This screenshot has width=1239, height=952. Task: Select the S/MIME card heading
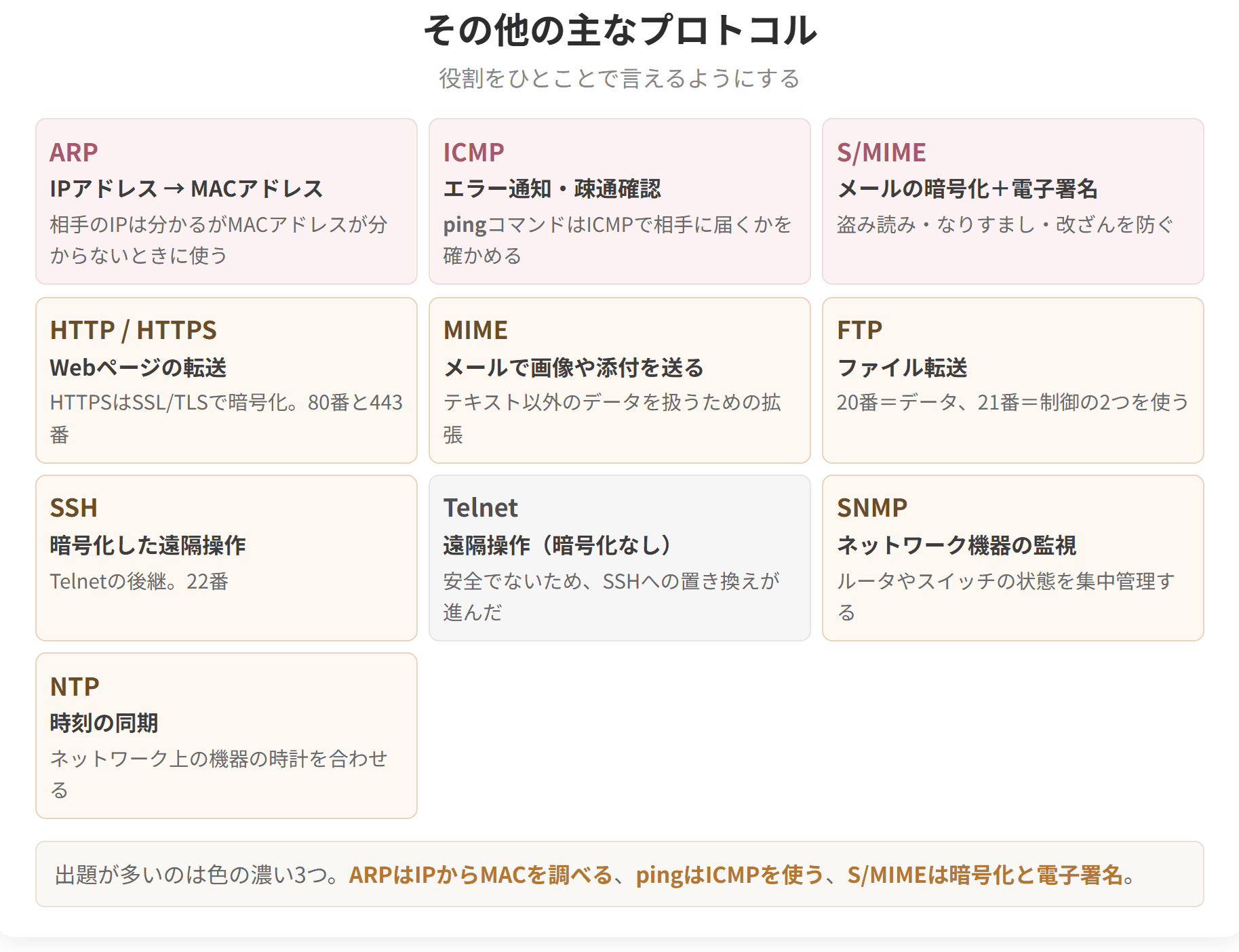[x=881, y=153]
